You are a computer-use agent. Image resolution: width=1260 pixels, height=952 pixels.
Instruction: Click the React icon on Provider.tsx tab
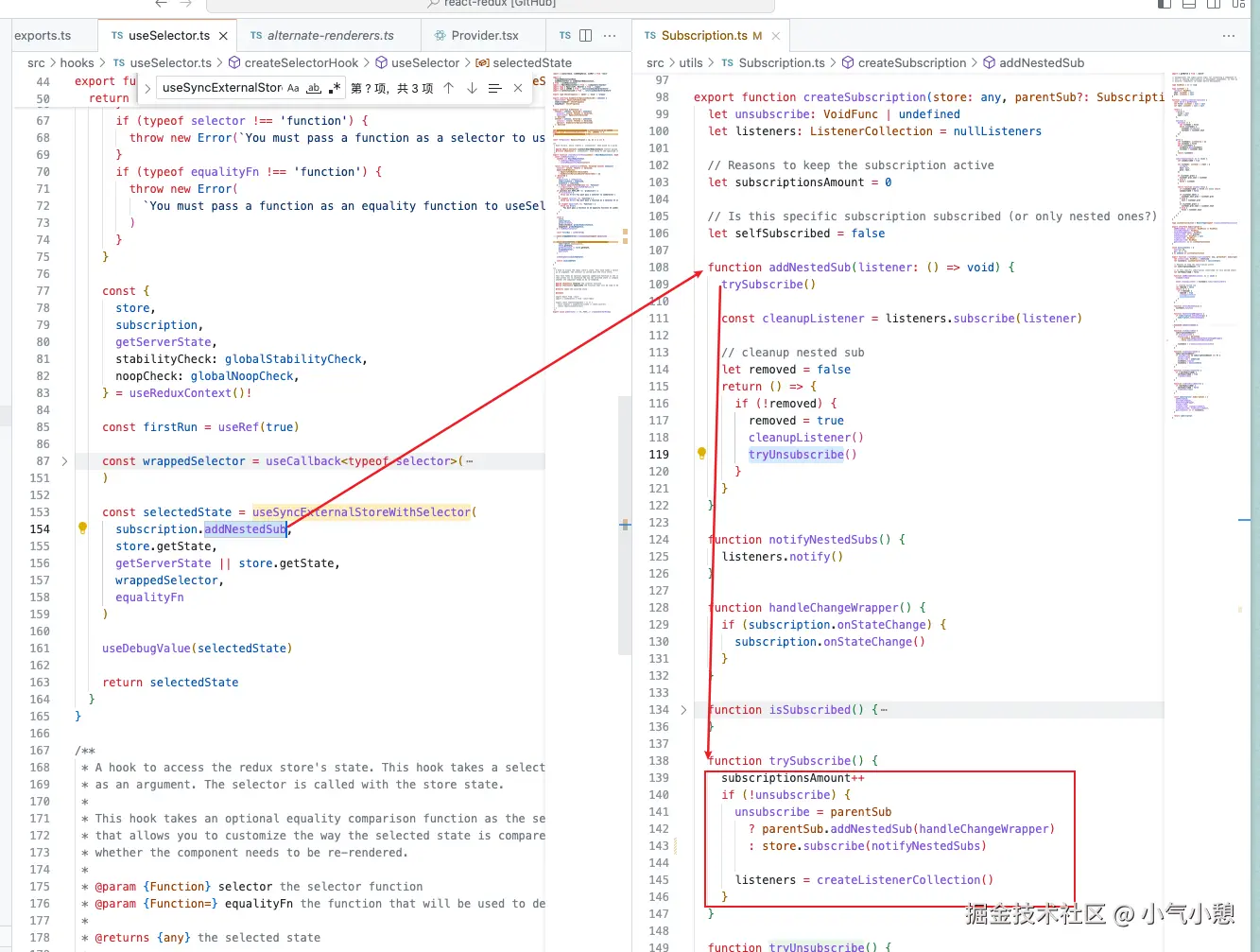(440, 36)
